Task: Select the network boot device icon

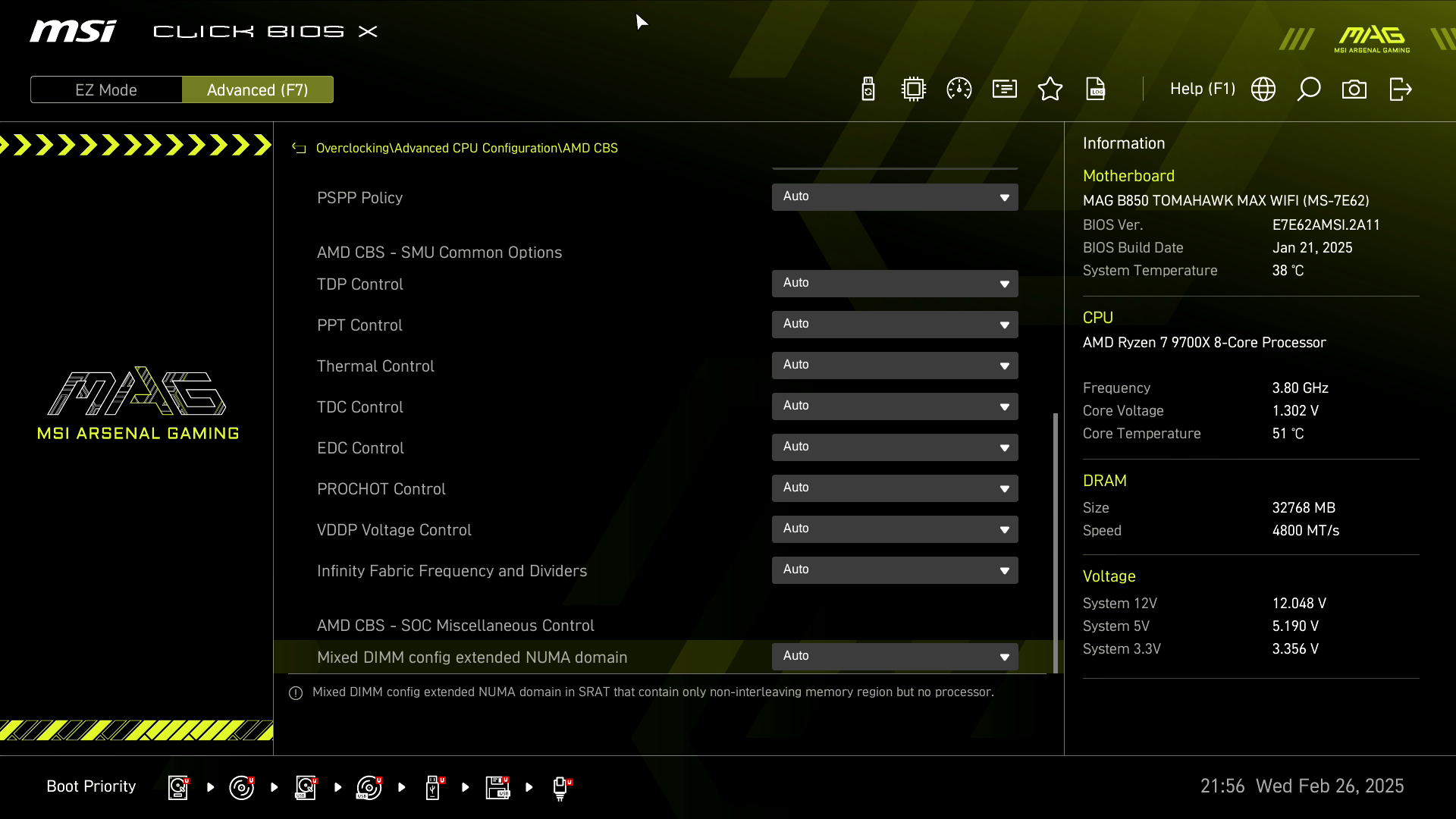Action: (562, 787)
